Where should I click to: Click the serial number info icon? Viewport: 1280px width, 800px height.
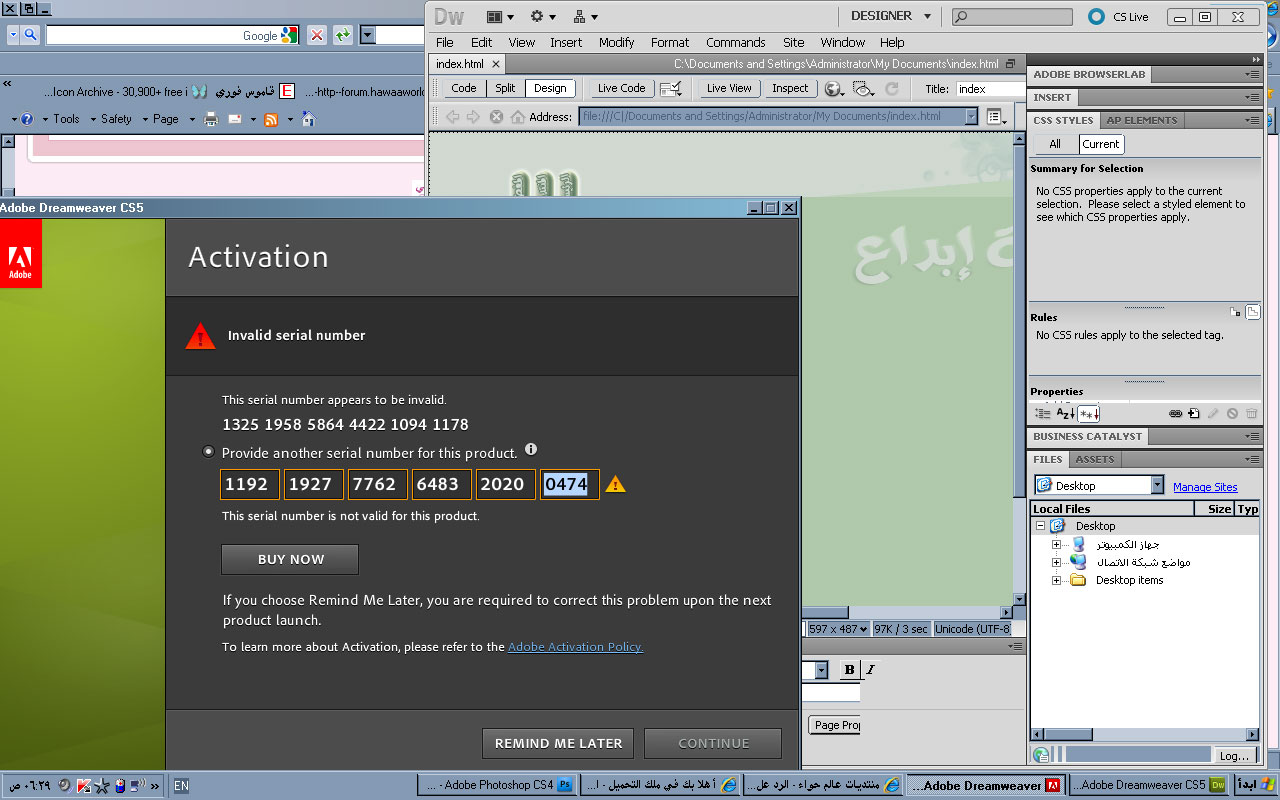[531, 450]
